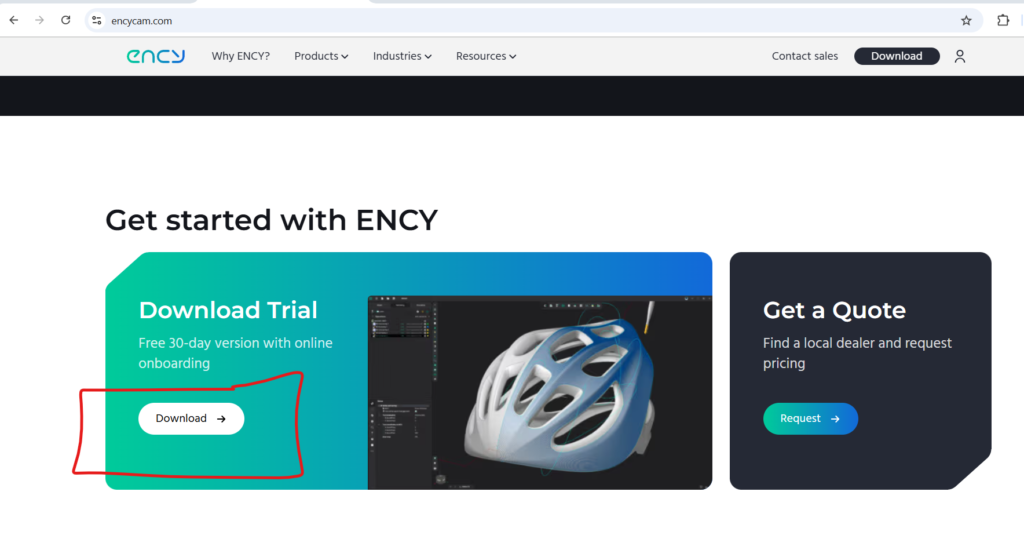This screenshot has height=539, width=1024.
Task: Click the Get a Quote card heading
Action: [x=834, y=310]
